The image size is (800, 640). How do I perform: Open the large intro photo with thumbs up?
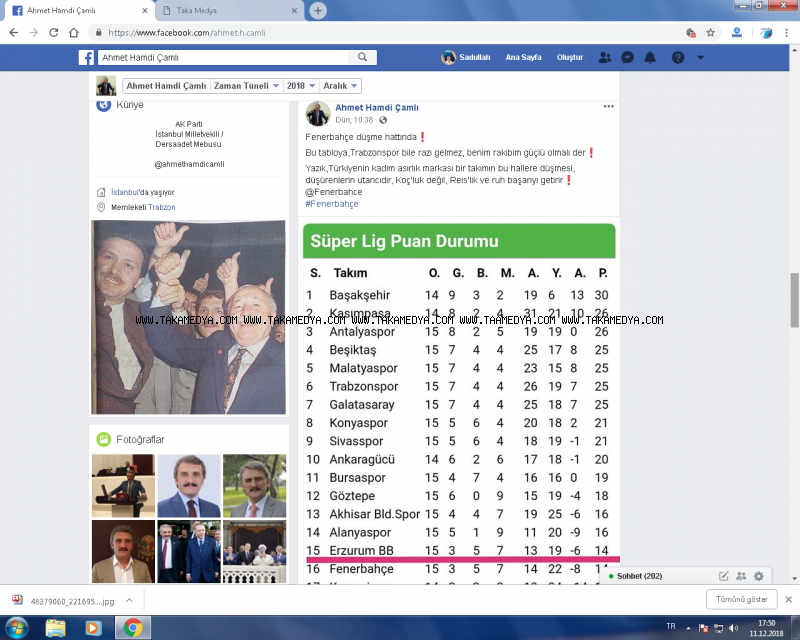coord(189,317)
